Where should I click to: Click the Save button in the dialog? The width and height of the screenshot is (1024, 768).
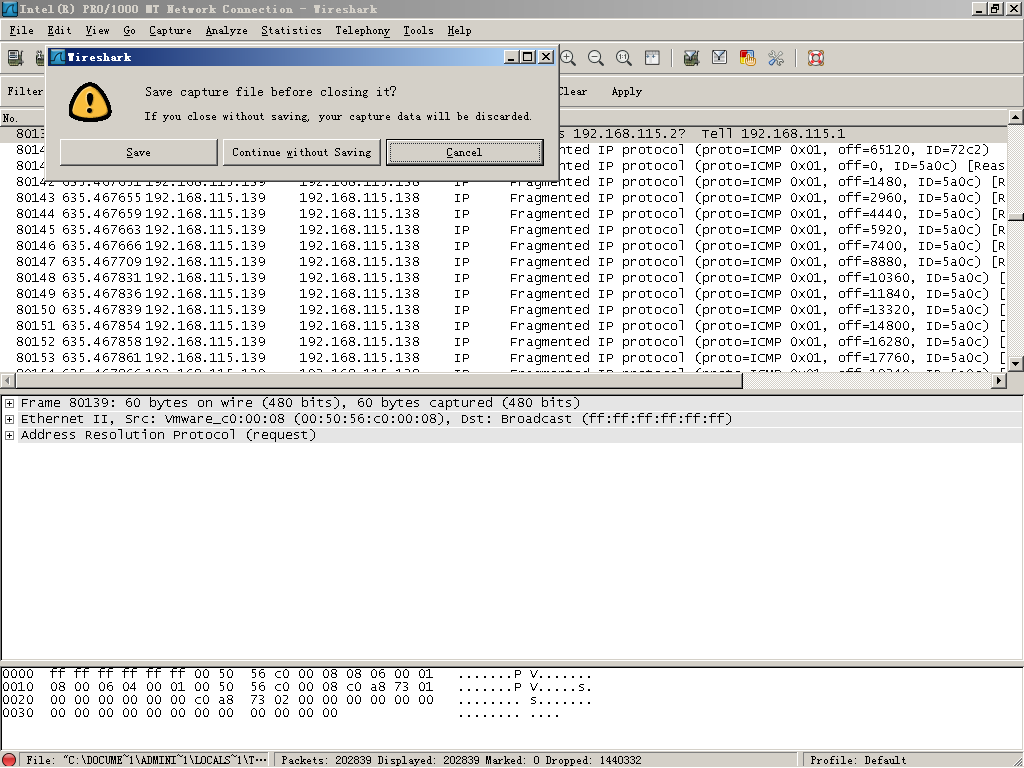pos(138,152)
